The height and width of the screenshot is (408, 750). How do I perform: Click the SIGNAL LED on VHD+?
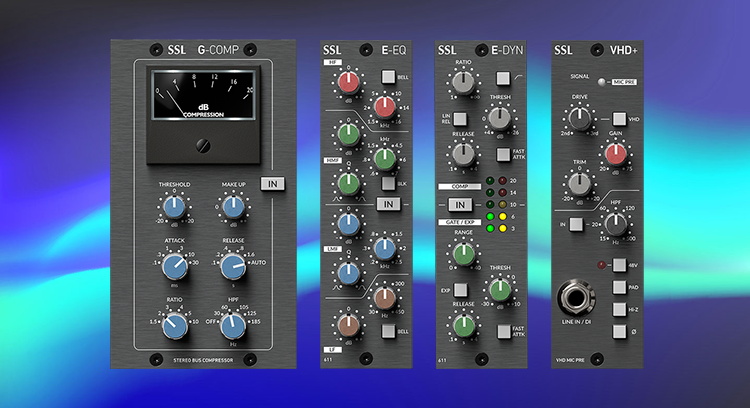[601, 82]
